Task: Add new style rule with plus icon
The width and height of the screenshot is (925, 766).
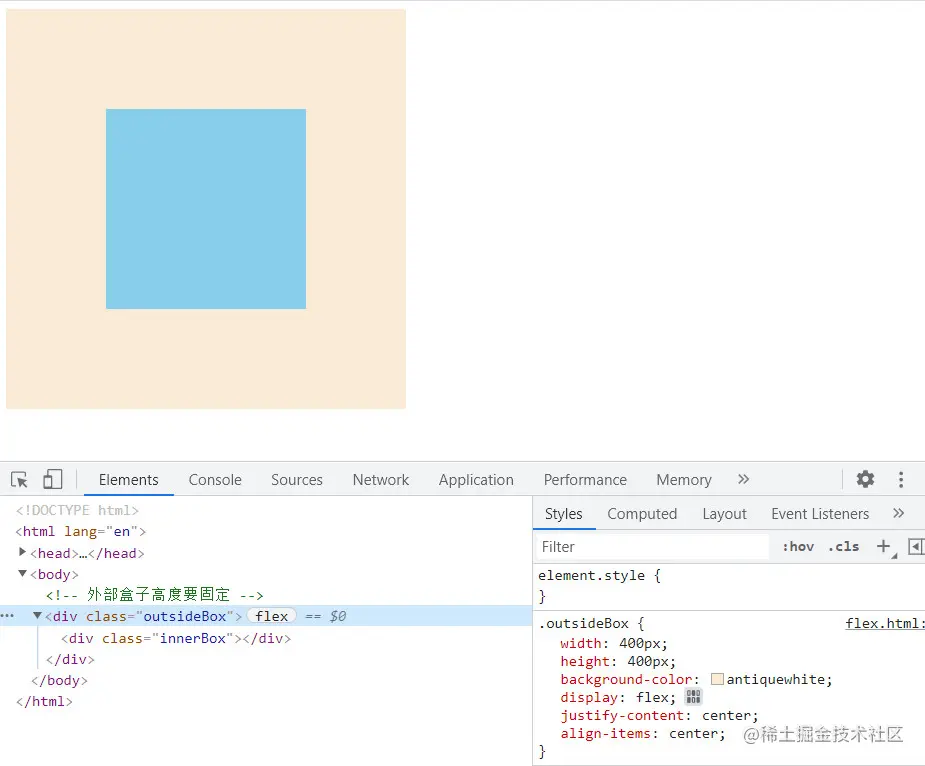Action: point(883,546)
